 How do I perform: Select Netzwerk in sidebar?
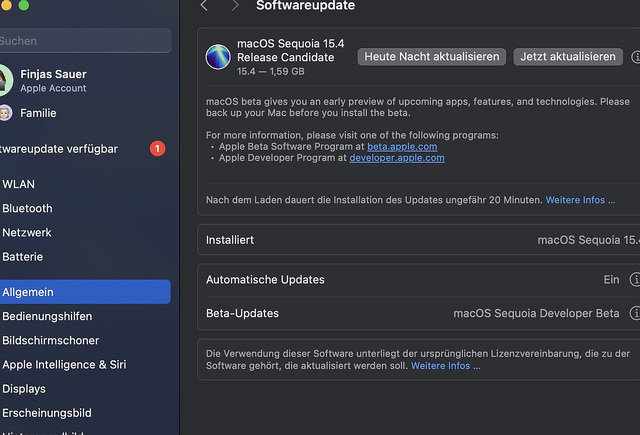click(x=27, y=233)
